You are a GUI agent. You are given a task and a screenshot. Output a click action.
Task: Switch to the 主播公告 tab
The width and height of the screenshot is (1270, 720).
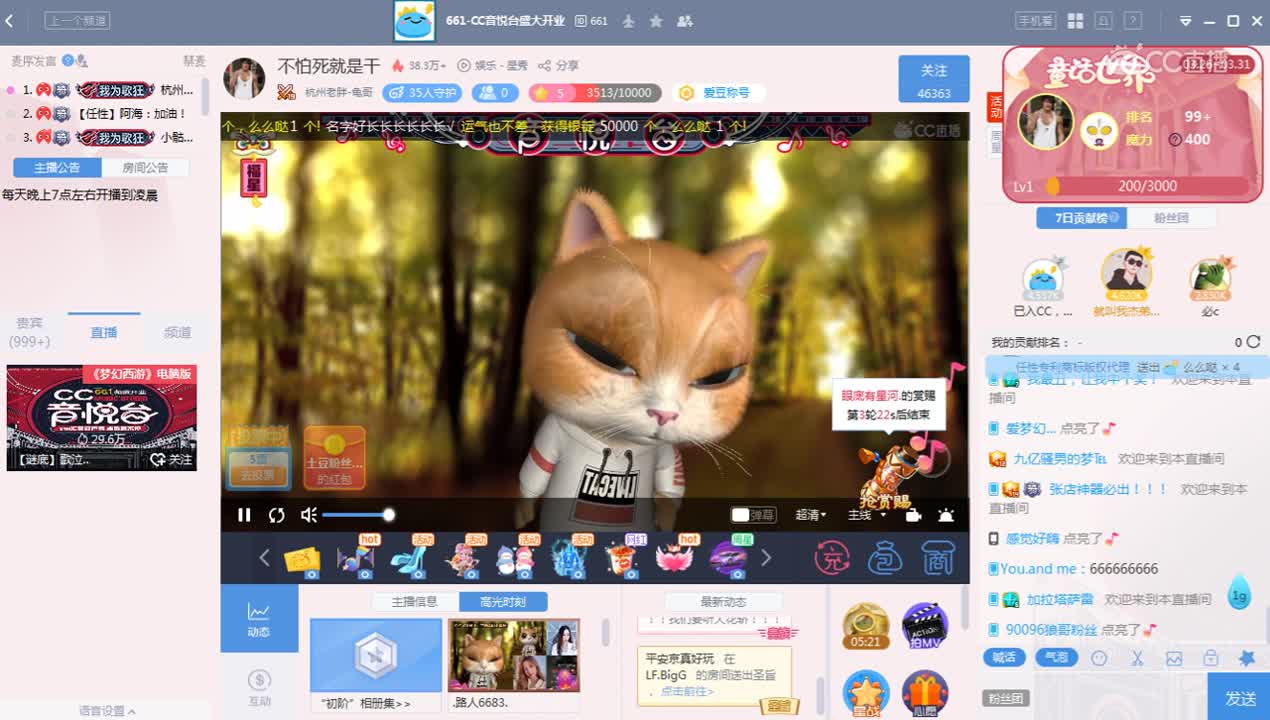click(58, 167)
